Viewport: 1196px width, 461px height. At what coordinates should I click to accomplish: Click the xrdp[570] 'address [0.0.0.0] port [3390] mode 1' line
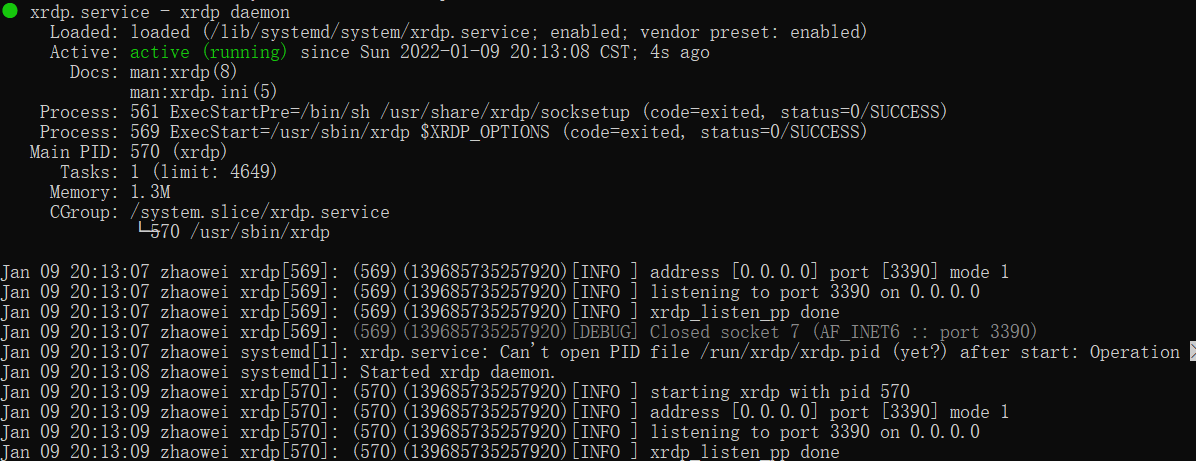click(504, 412)
